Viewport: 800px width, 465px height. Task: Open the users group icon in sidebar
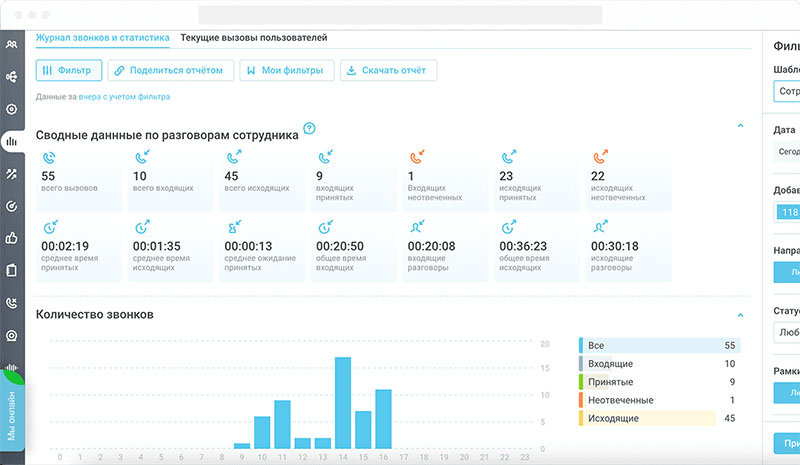pyautogui.click(x=12, y=44)
